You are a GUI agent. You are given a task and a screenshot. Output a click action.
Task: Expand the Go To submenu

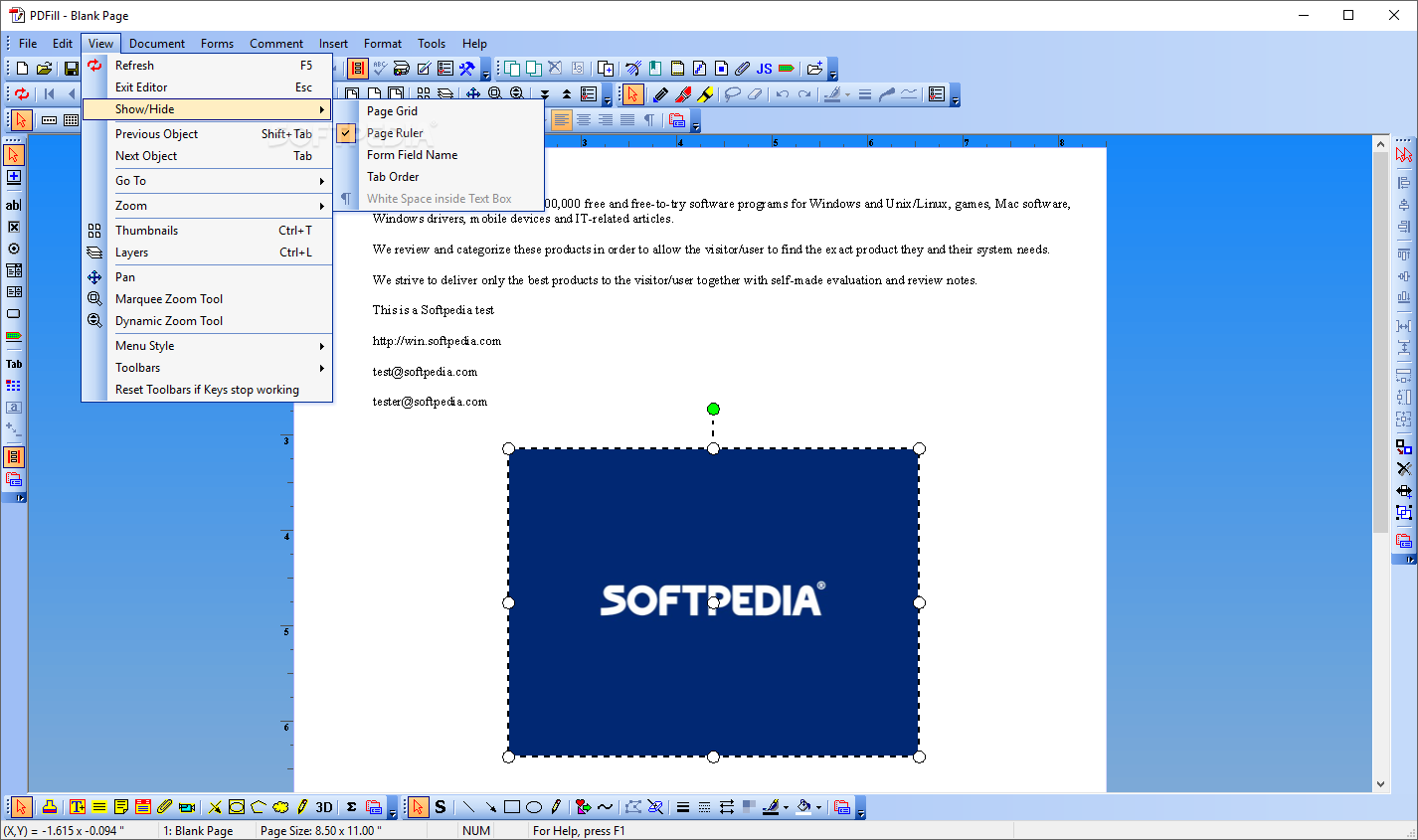tap(207, 181)
